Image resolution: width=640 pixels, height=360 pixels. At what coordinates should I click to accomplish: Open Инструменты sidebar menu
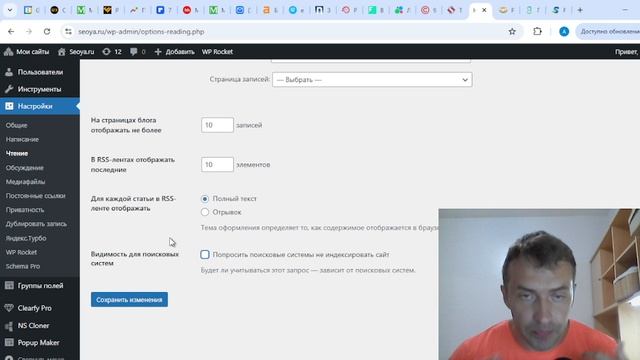click(40, 89)
